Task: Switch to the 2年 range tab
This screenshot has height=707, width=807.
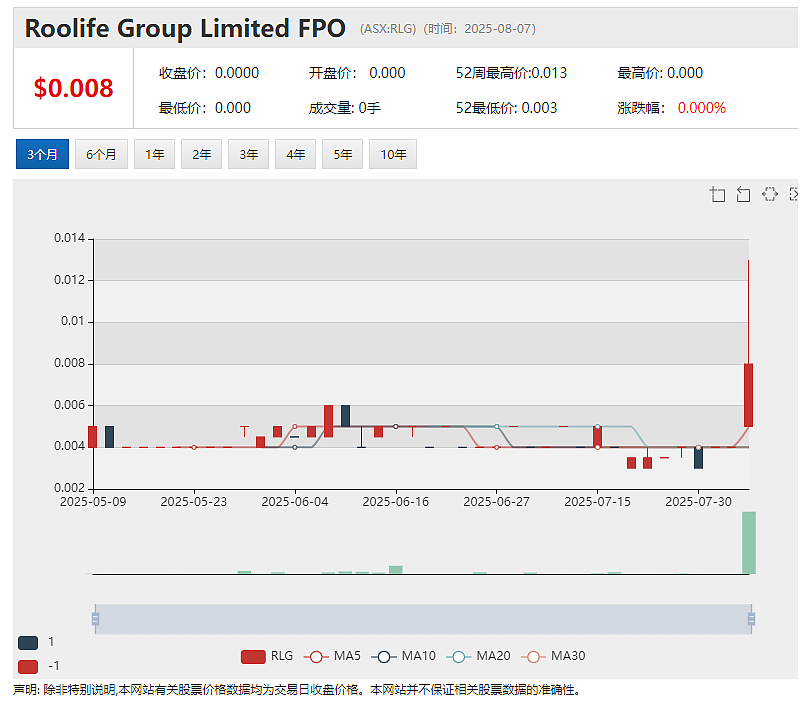Action: pyautogui.click(x=201, y=154)
